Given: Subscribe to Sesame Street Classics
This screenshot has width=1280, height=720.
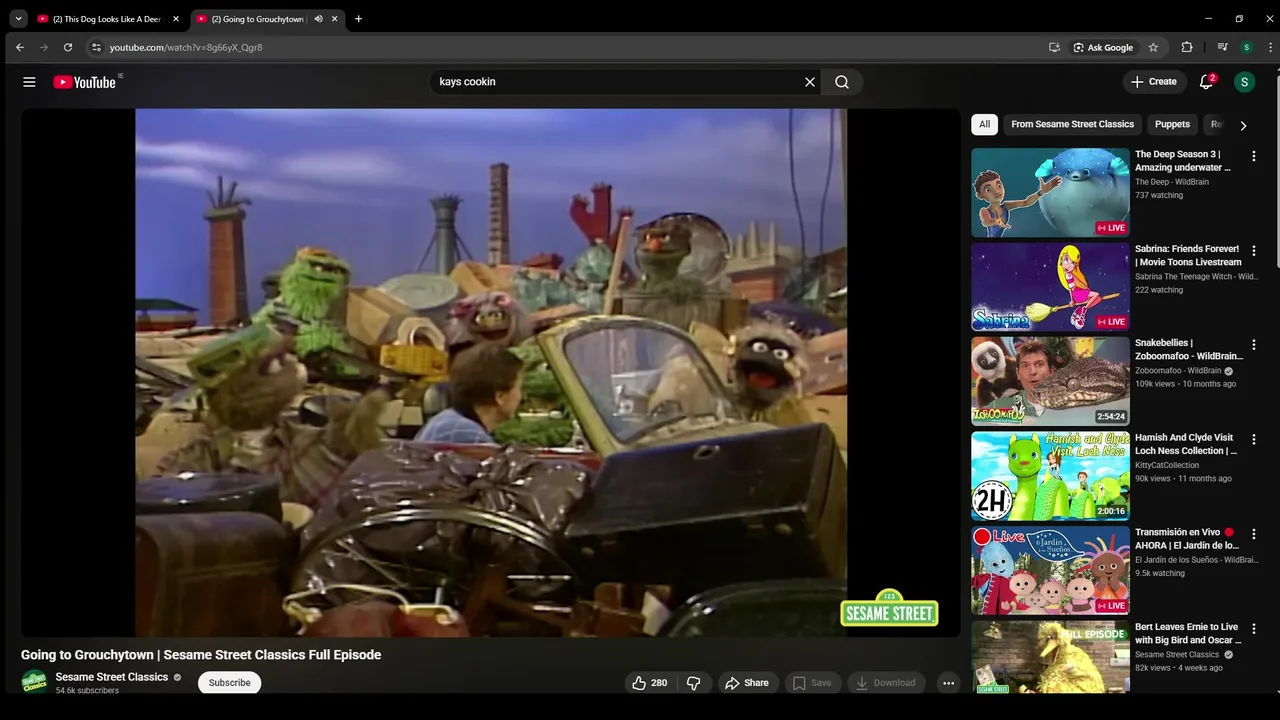Looking at the screenshot, I should coord(229,683).
